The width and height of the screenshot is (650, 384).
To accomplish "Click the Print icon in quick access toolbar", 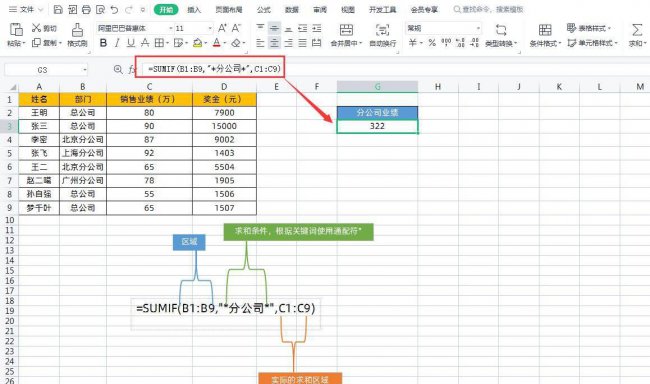I will [x=86, y=9].
